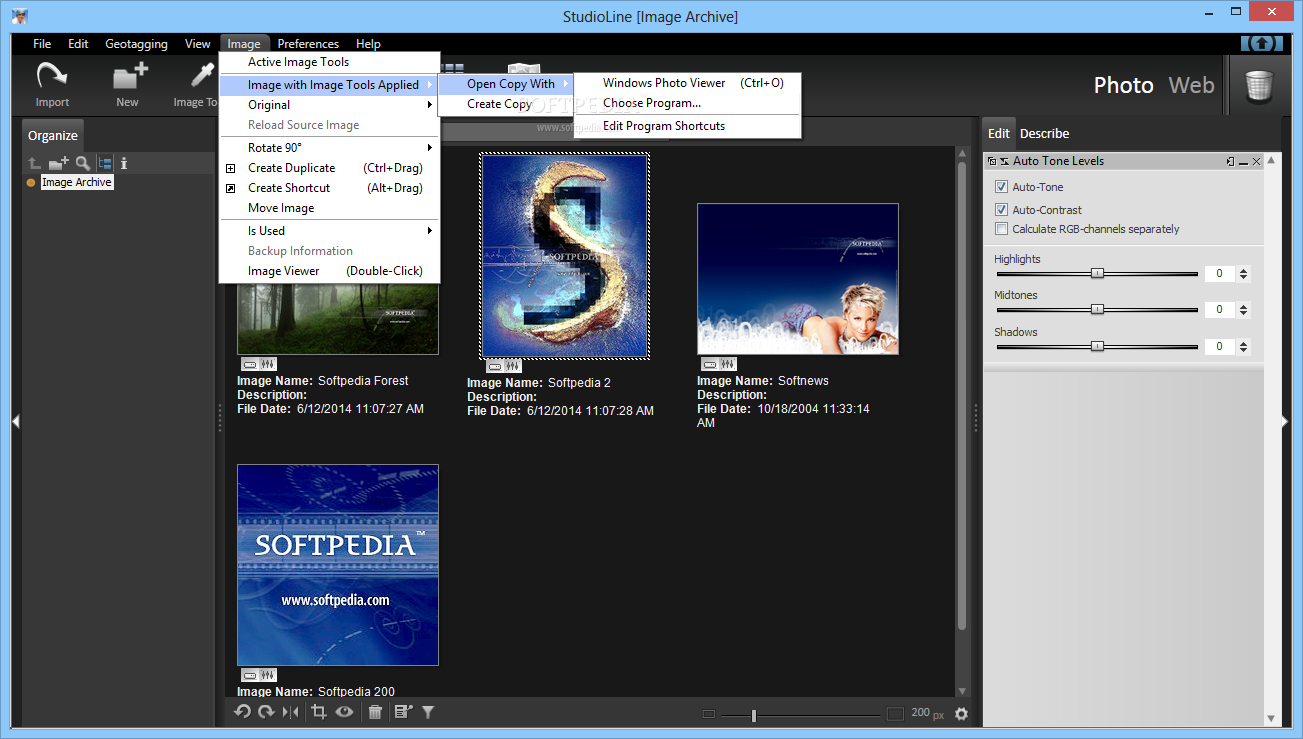Click the edit descriptions icon in bottom toolbar
The height and width of the screenshot is (739, 1303).
(x=402, y=712)
